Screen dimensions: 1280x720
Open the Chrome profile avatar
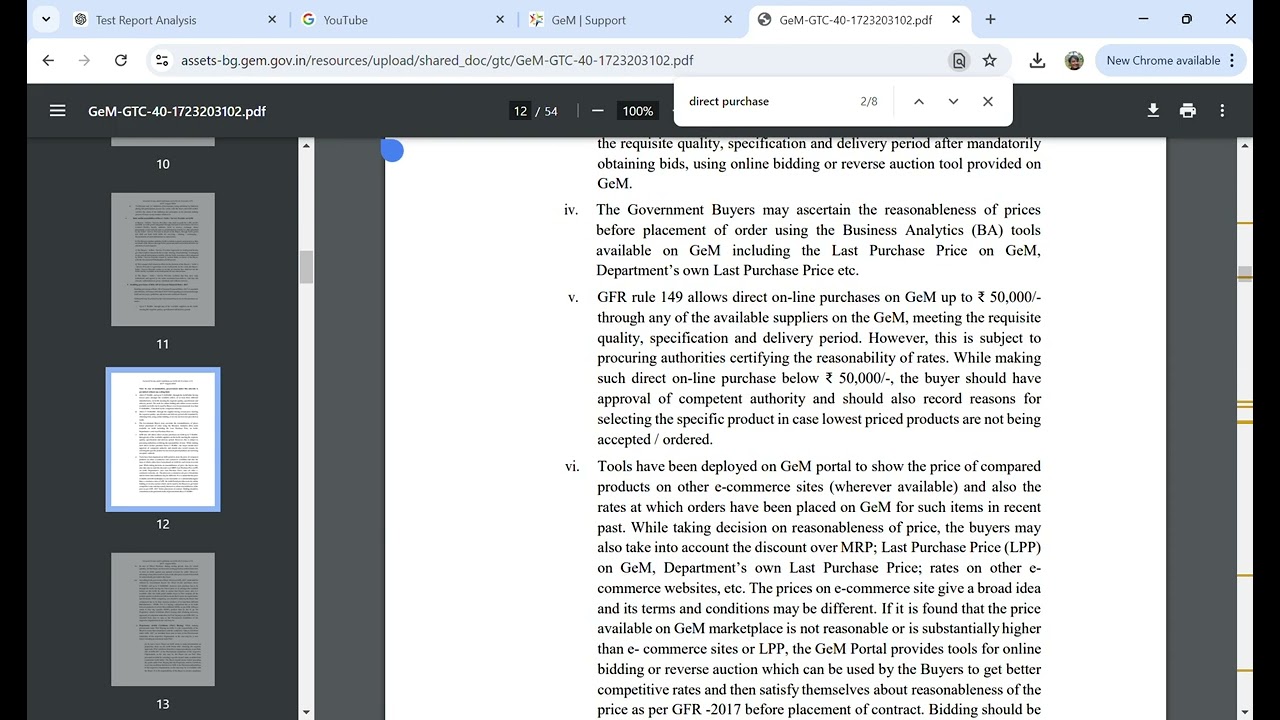(x=1074, y=60)
